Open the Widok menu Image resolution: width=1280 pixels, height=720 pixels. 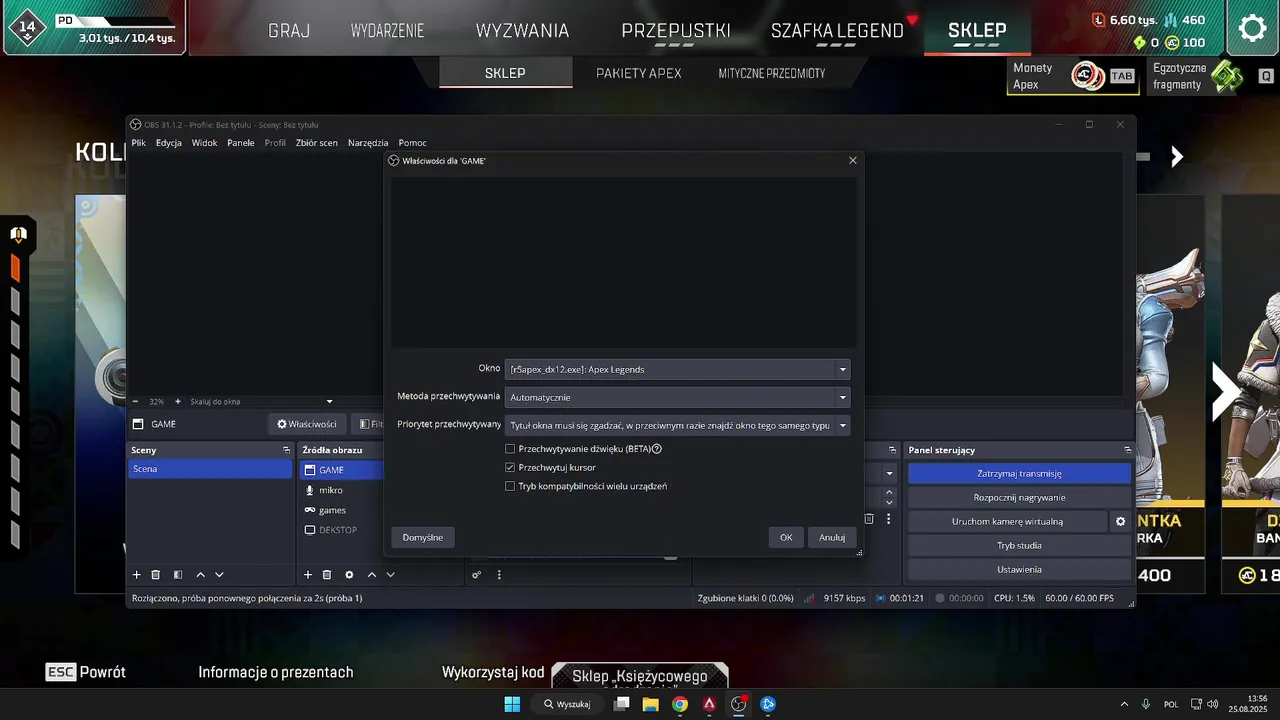pyautogui.click(x=205, y=143)
